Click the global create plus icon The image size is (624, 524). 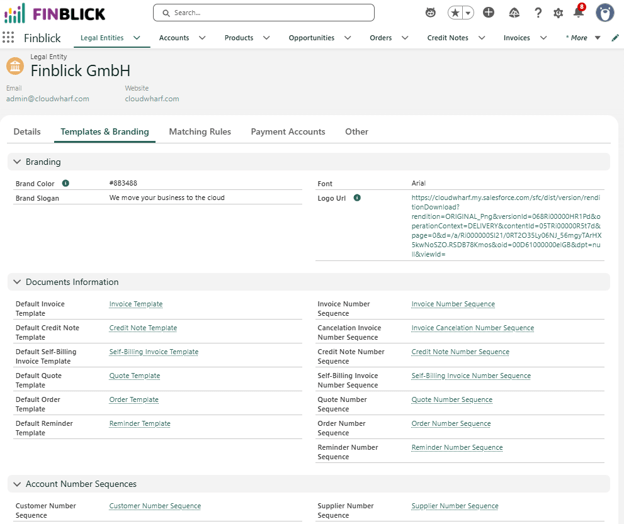488,13
